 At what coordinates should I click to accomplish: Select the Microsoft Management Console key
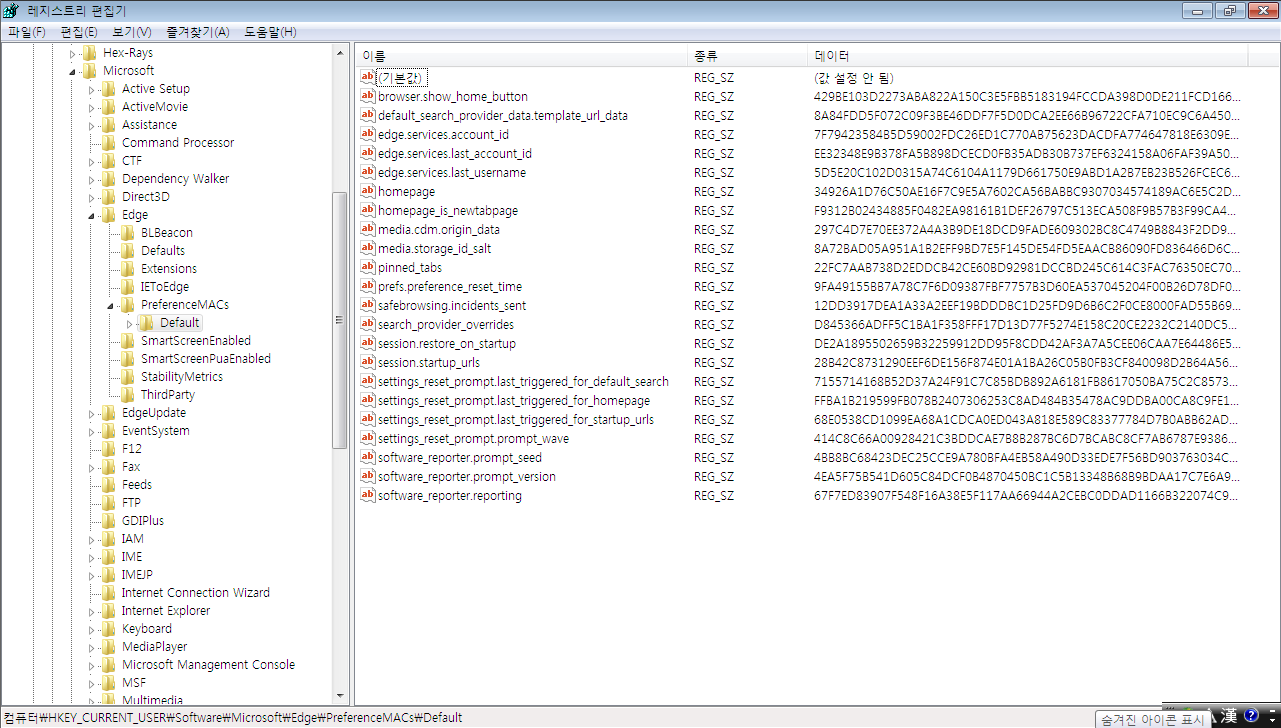[x=208, y=665]
